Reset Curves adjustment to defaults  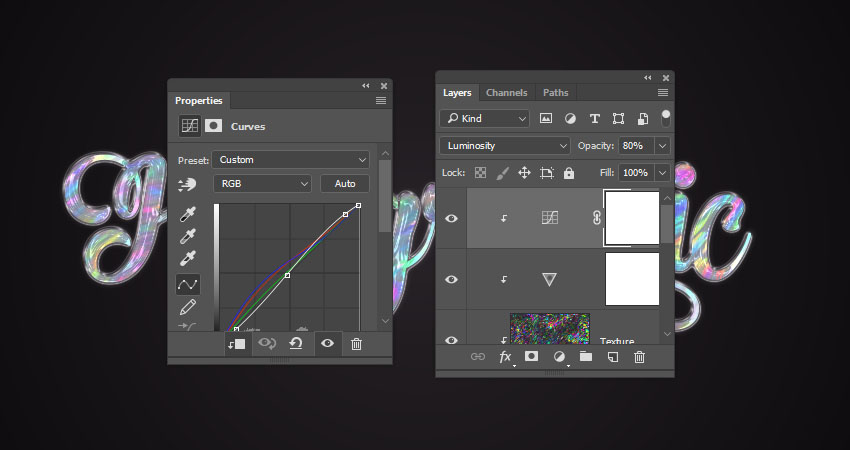(296, 344)
